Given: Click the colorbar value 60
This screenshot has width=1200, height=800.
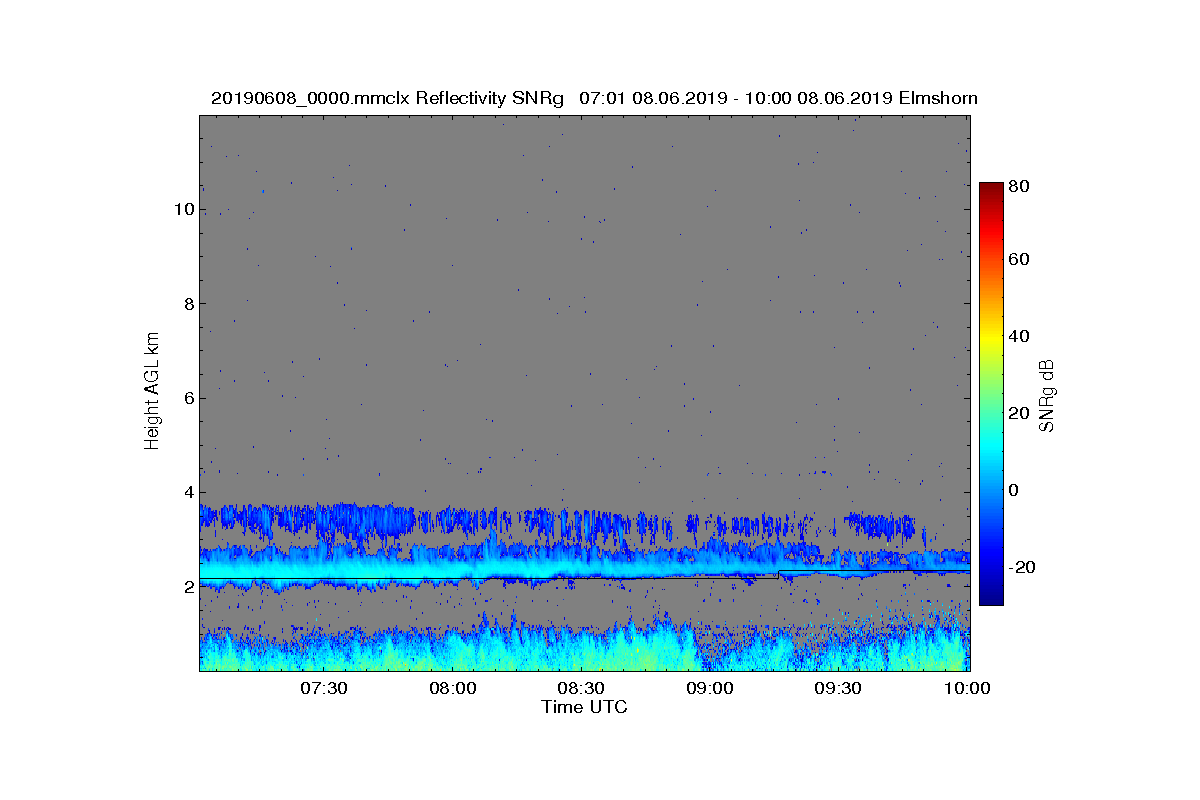Looking at the screenshot, I should [1019, 260].
